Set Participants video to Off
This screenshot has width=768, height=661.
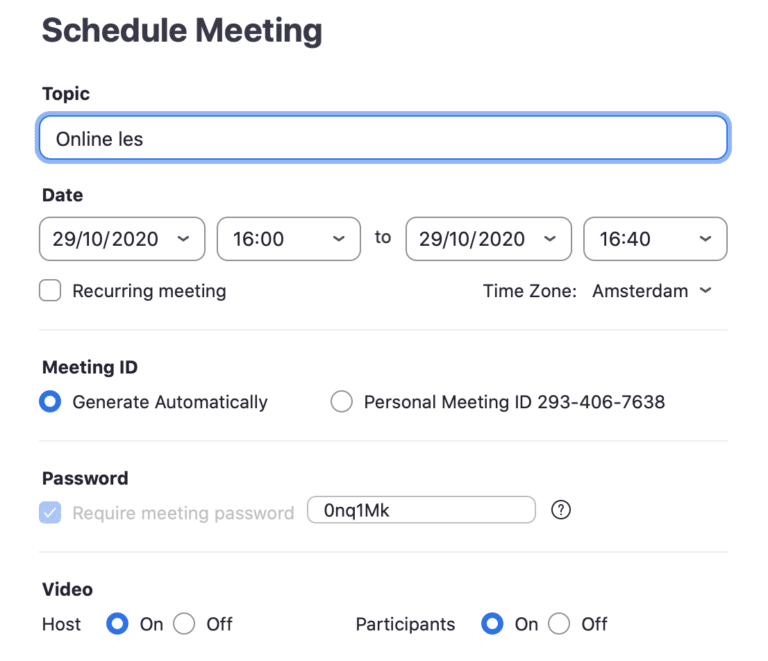[559, 624]
